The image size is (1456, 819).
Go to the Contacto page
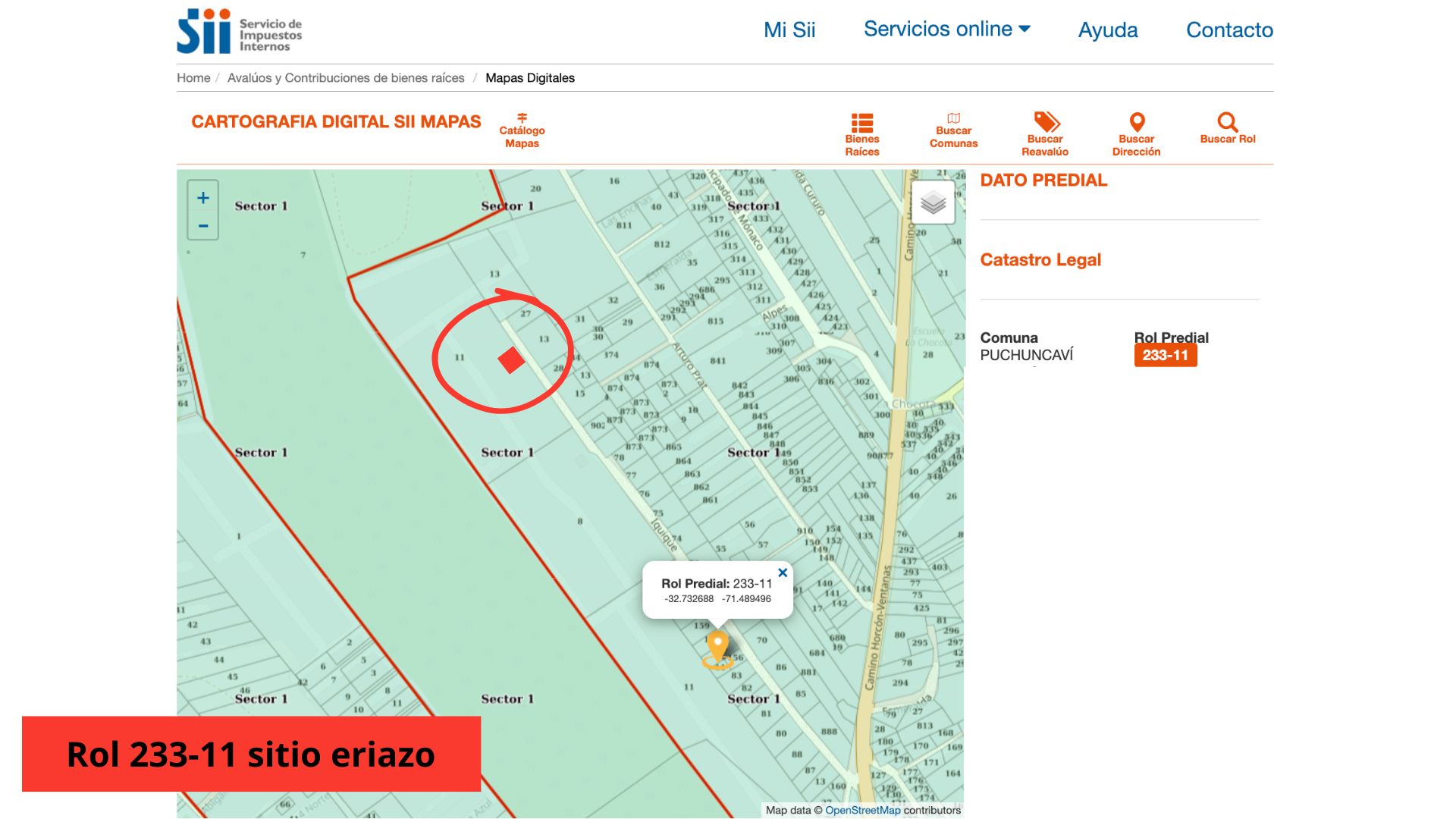click(1228, 30)
